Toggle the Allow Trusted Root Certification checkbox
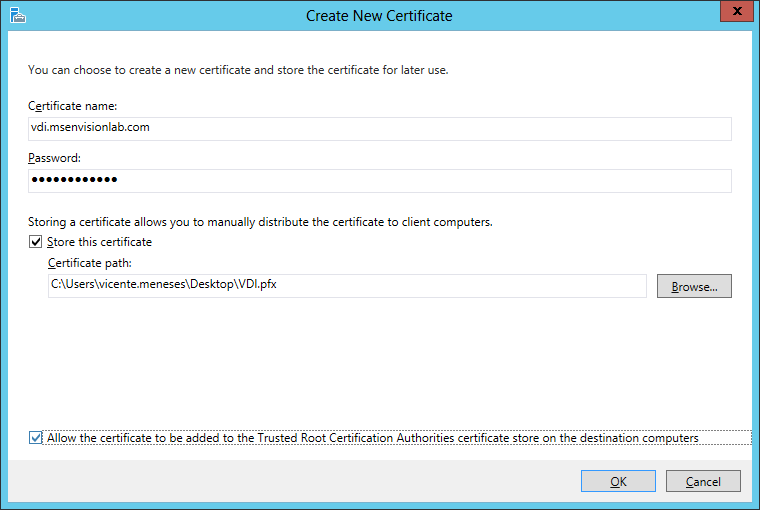 (x=36, y=438)
